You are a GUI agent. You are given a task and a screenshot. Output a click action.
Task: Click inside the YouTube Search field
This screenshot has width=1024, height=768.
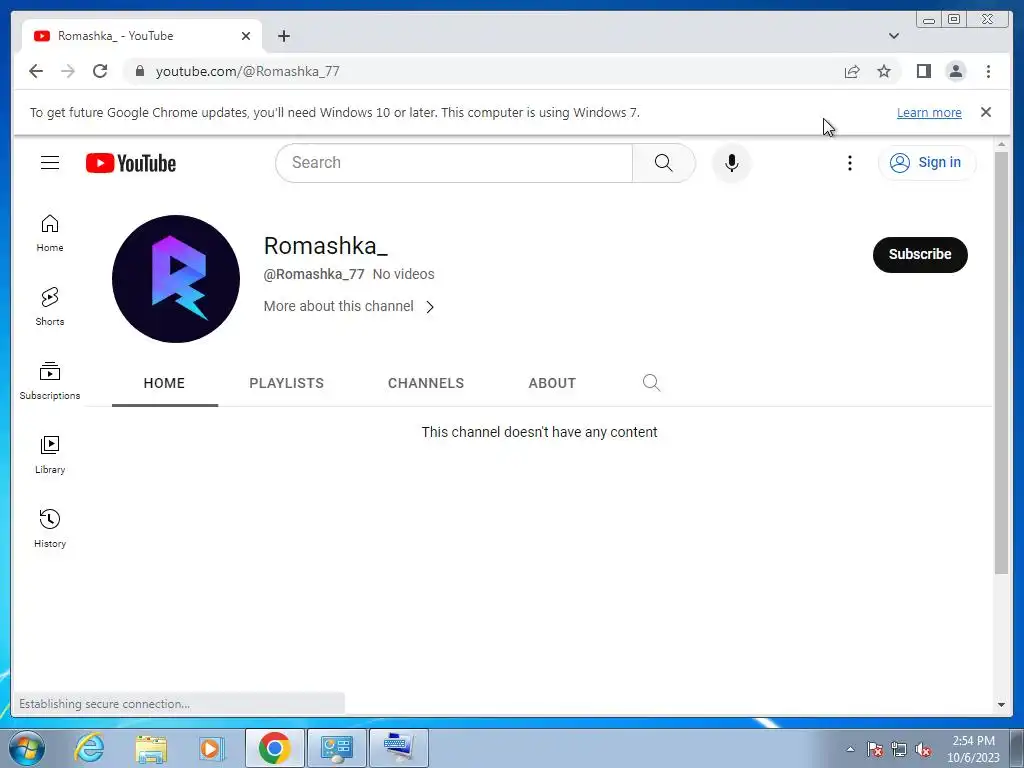click(454, 163)
